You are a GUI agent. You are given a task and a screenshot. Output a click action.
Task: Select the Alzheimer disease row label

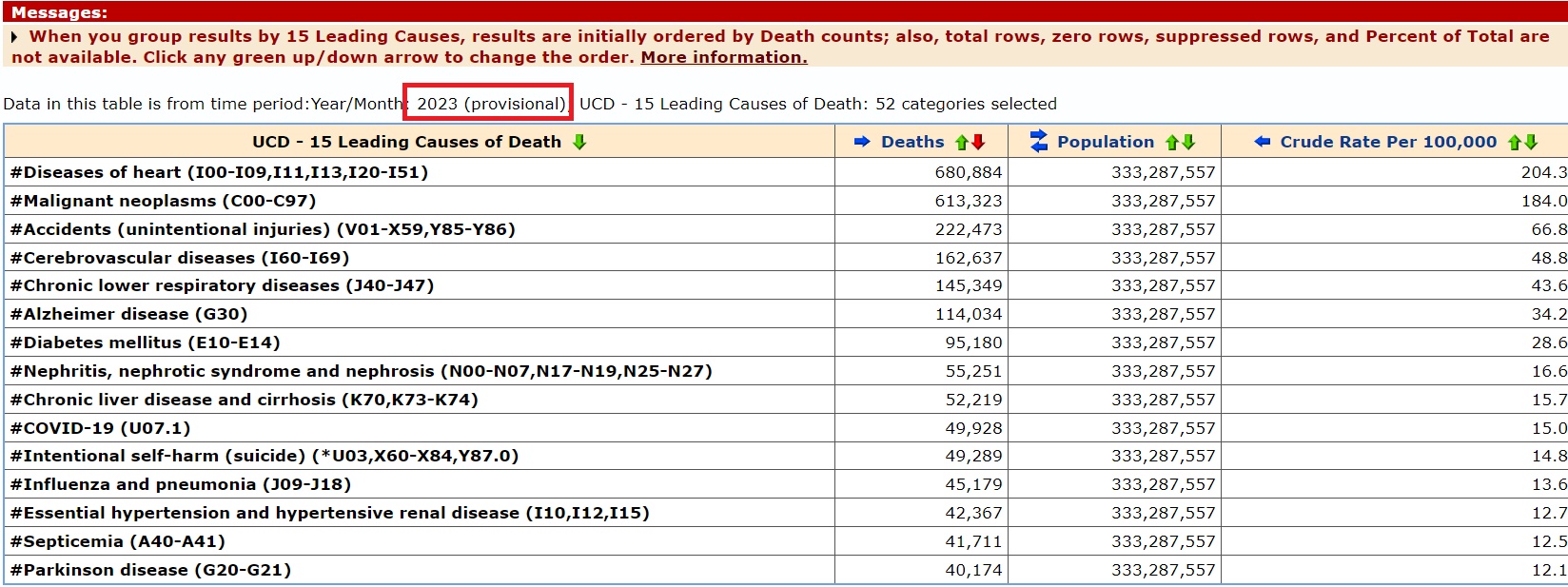tap(128, 314)
